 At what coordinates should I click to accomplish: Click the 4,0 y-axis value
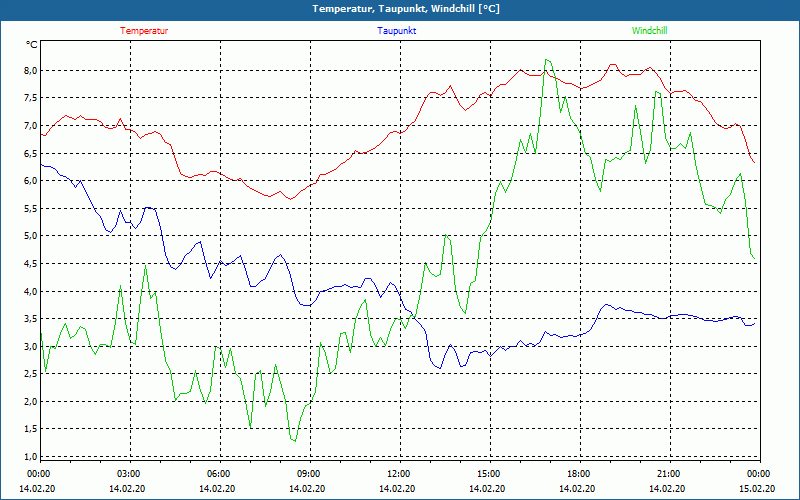[31, 291]
